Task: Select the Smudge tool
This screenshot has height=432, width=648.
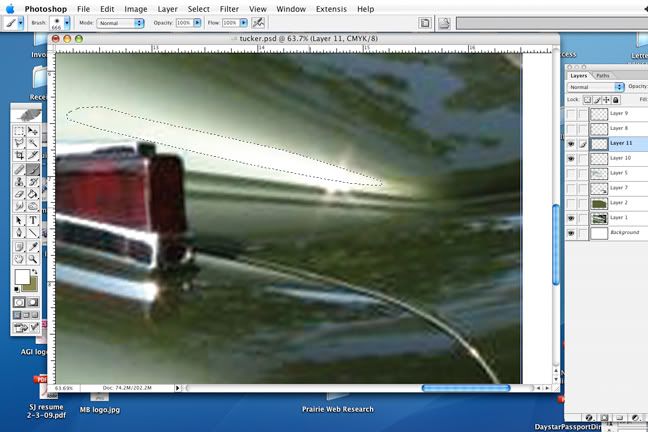Action: point(19,206)
